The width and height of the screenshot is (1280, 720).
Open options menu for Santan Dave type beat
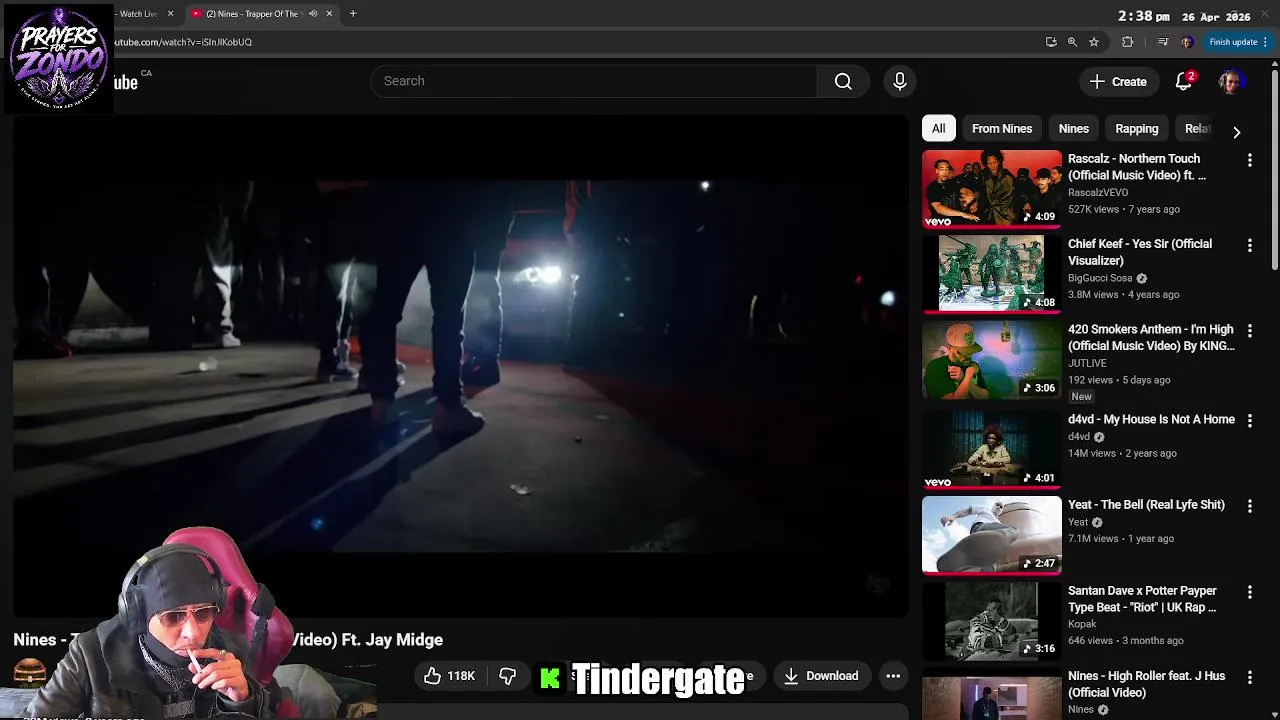pos(1250,592)
